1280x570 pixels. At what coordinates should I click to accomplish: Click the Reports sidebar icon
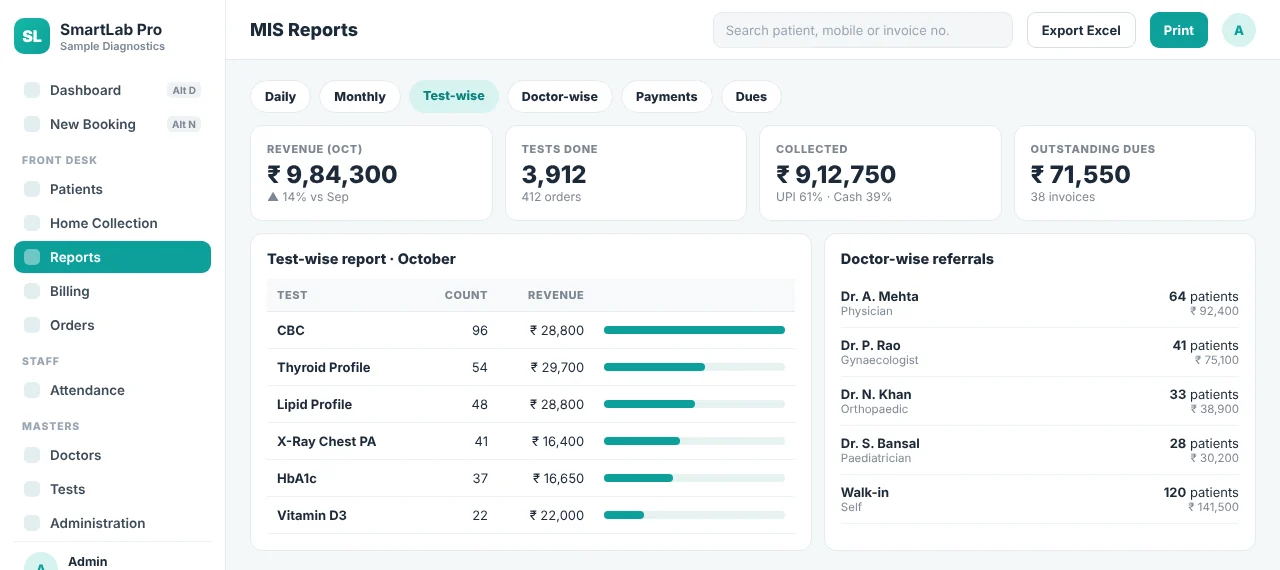coord(32,257)
